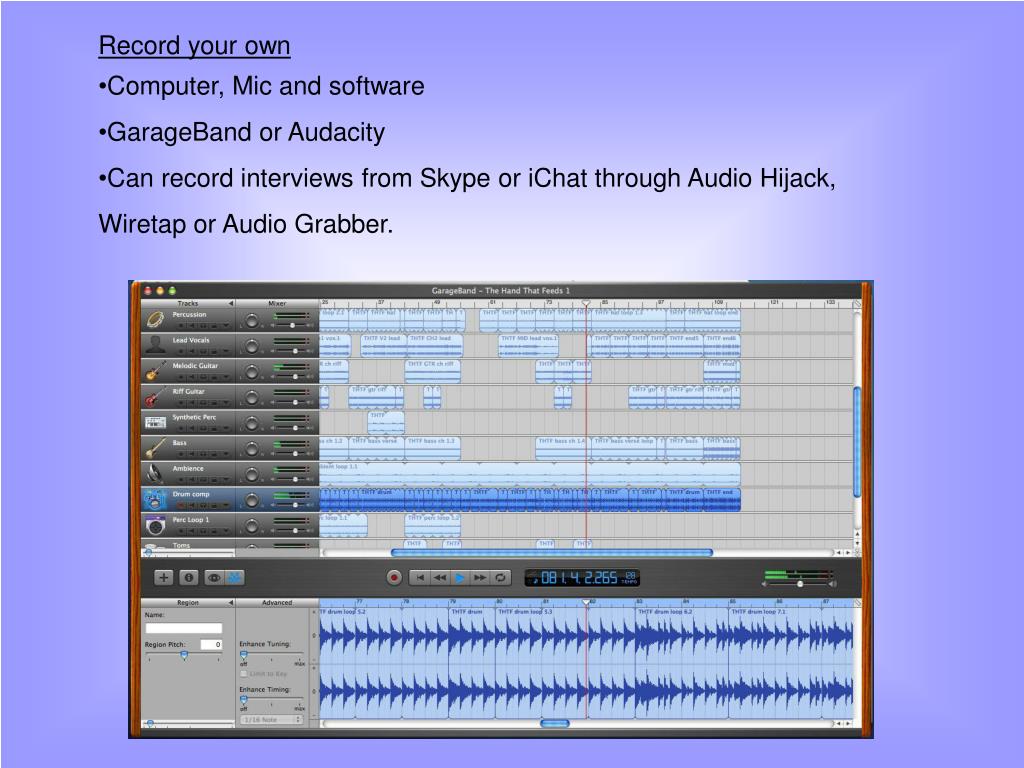The width and height of the screenshot is (1024, 768).
Task: Click the "THTF drum loop 6.2" editor region
Action: click(x=681, y=663)
